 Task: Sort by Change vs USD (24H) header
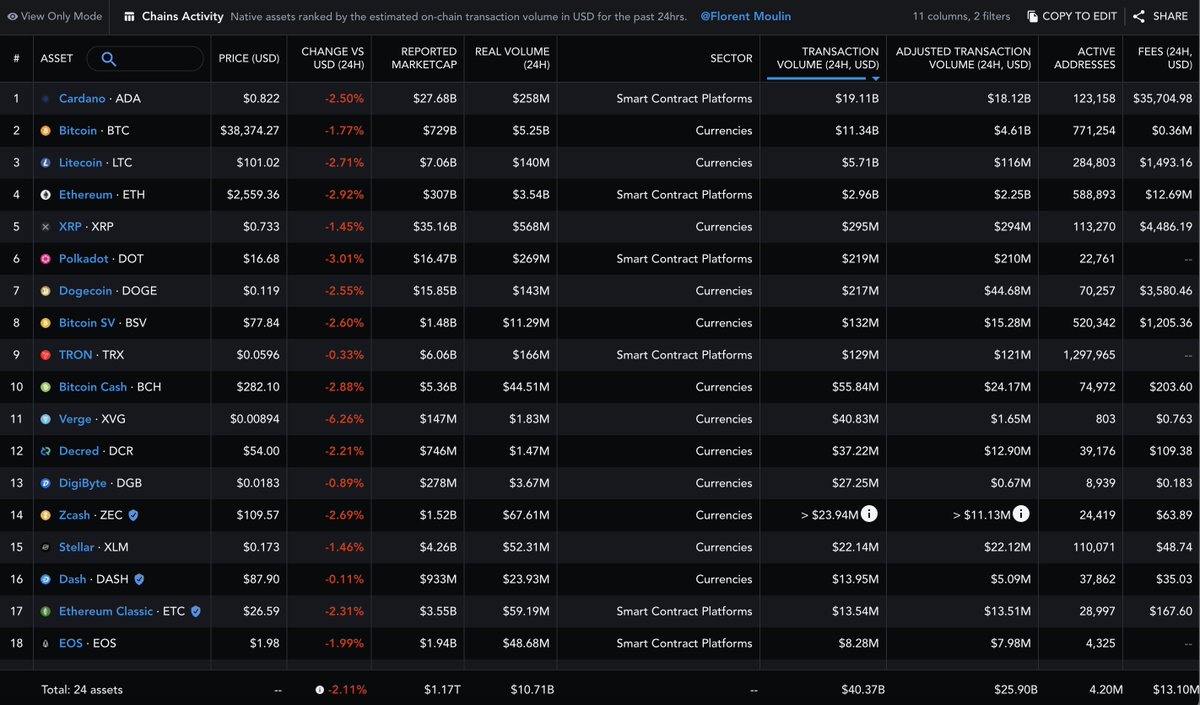pyautogui.click(x=332, y=58)
